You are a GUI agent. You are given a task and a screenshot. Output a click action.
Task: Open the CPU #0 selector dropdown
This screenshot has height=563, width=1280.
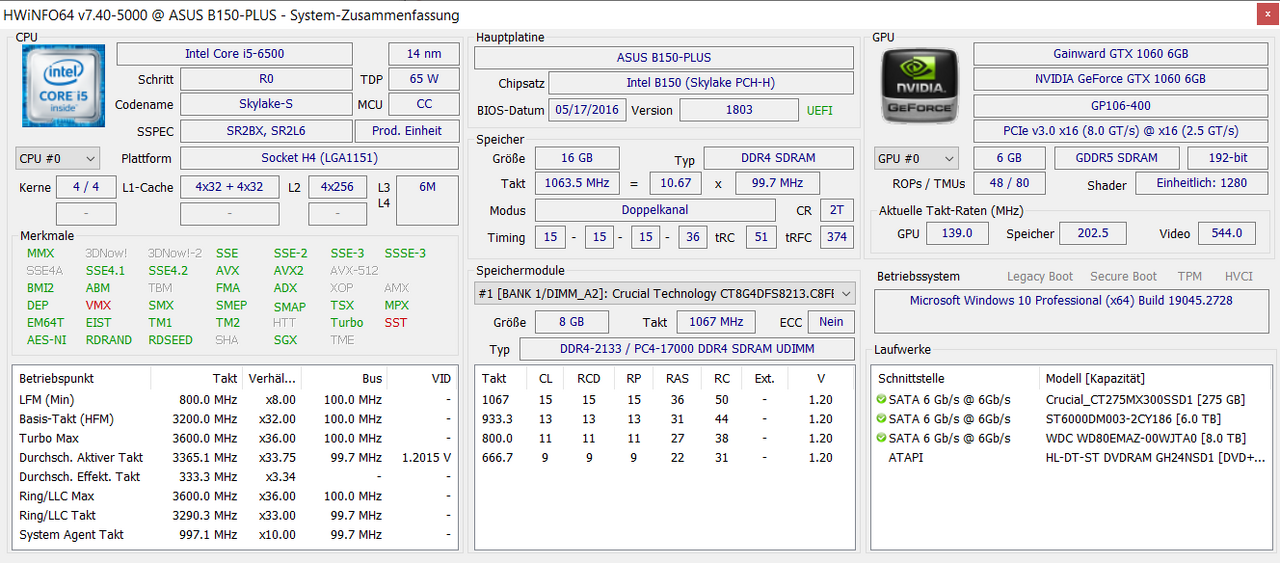click(58, 158)
